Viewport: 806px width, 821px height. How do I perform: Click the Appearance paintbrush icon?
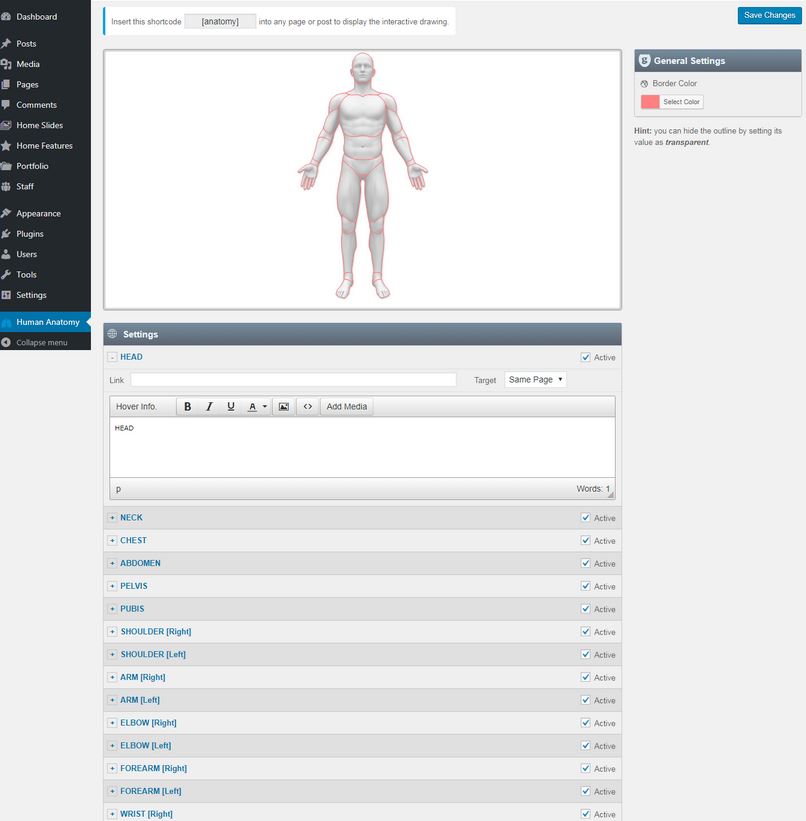click(x=6, y=213)
